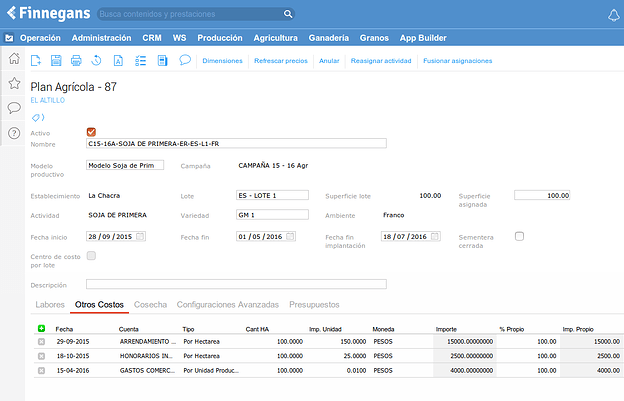The image size is (624, 401).
Task: Click the favorites star sidebar icon
Action: point(14,83)
